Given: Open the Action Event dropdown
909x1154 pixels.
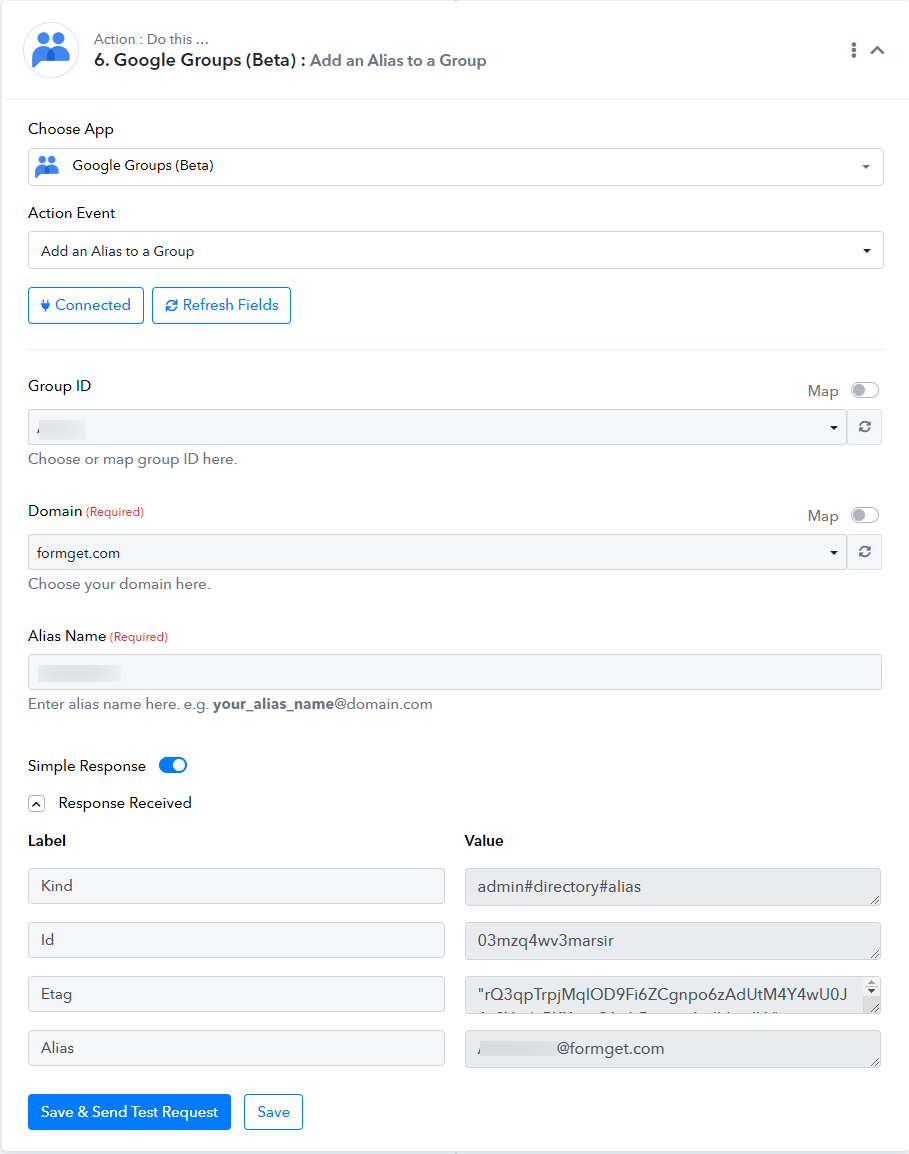Looking at the screenshot, I should pyautogui.click(x=456, y=251).
